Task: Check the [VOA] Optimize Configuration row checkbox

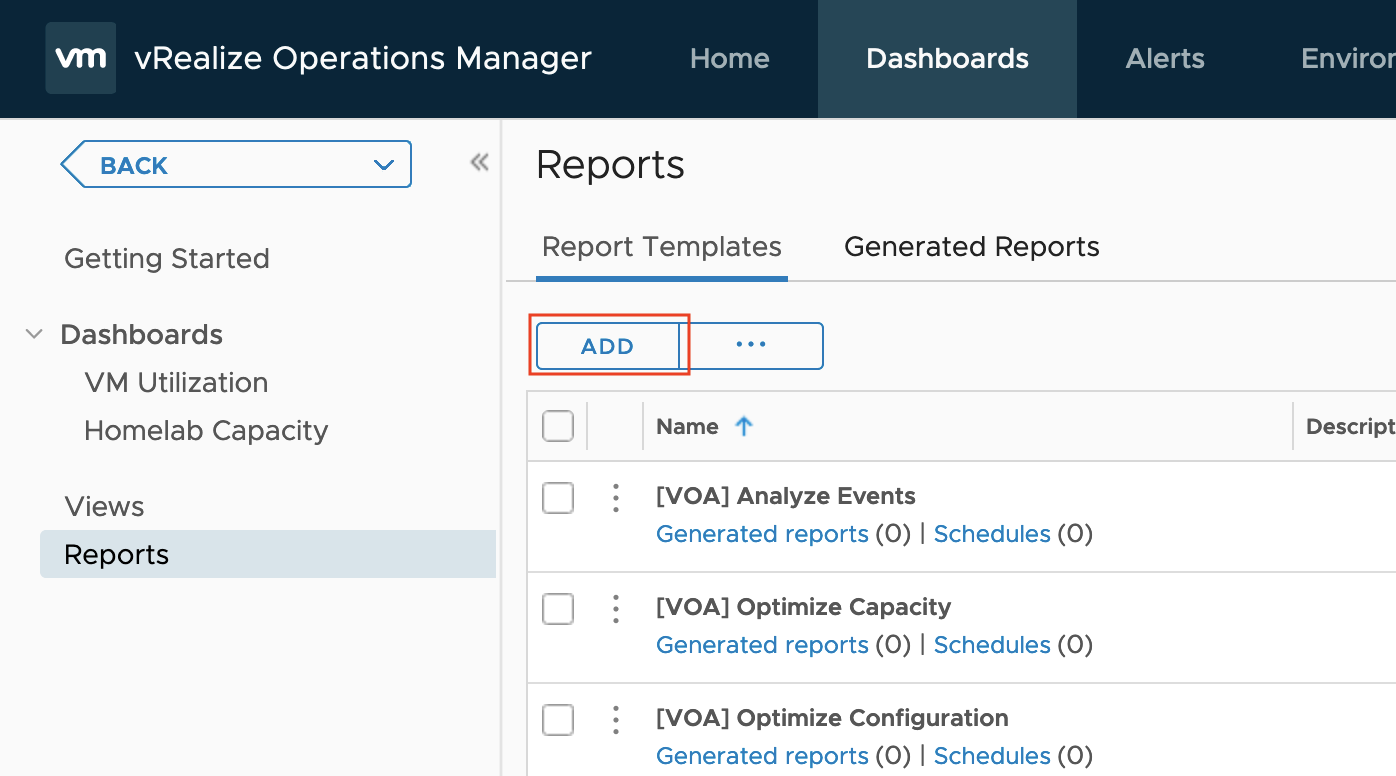Action: point(558,719)
